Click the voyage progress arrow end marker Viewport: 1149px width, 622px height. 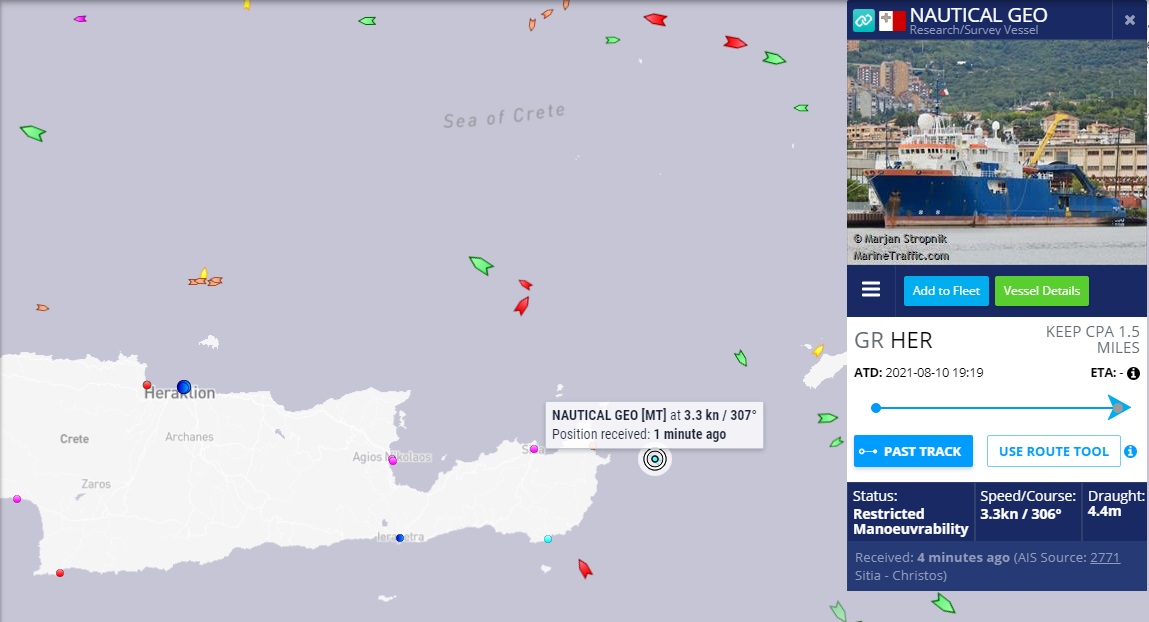(1118, 407)
